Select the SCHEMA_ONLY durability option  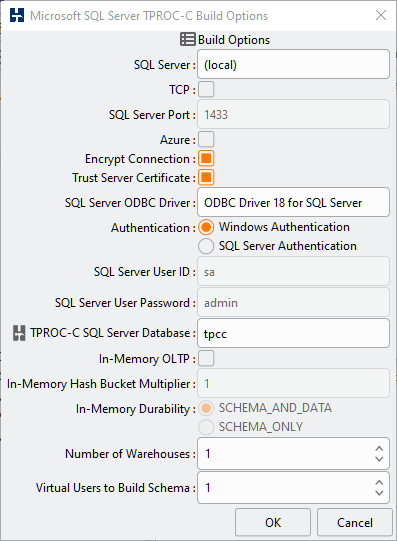[206, 427]
